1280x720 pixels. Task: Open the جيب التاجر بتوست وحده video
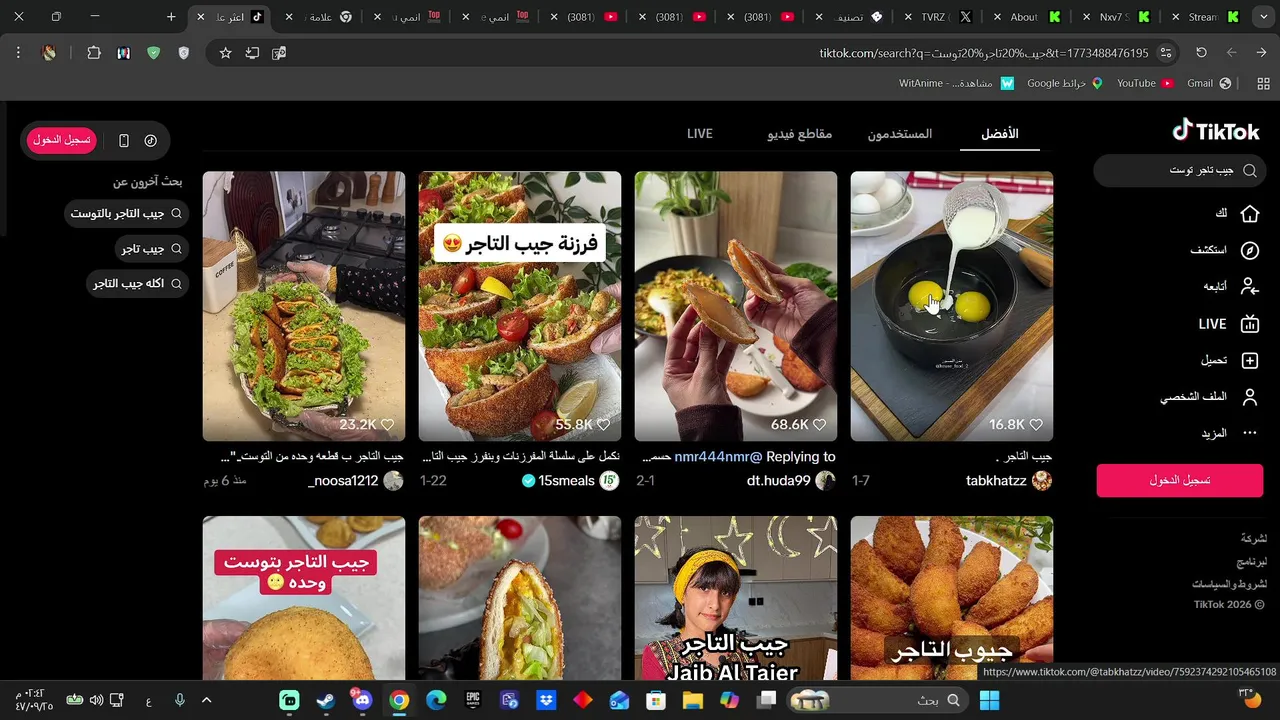coord(304,598)
